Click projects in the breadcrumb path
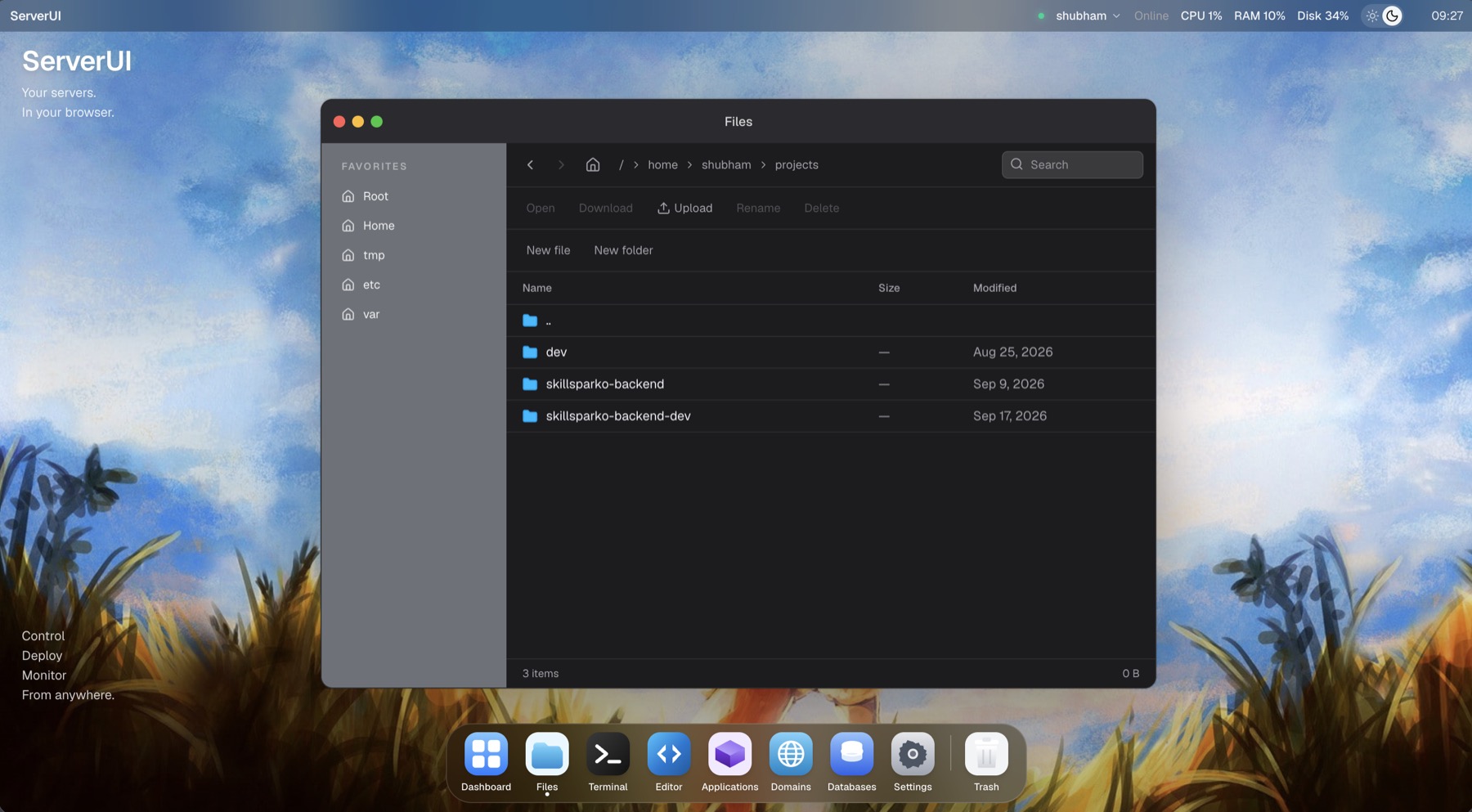Screen dimensions: 1472x812 click(x=797, y=165)
